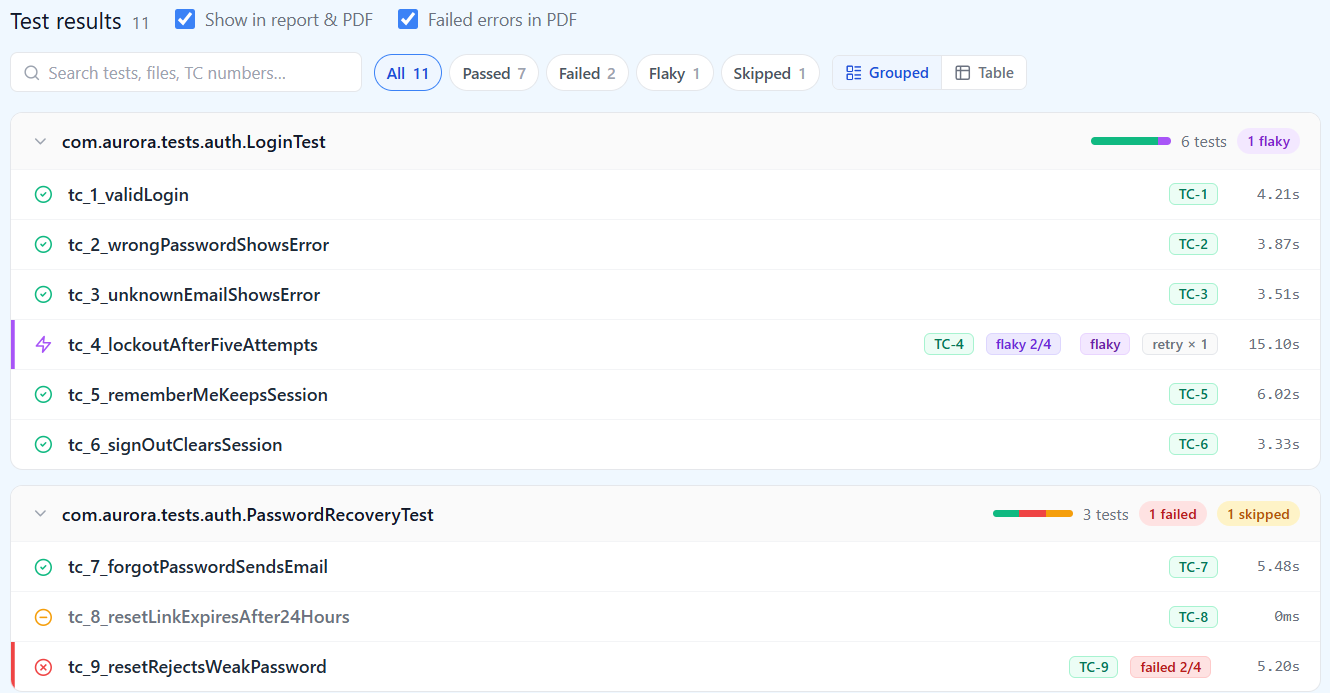Collapse the LoginTest group chevron

tap(40, 142)
